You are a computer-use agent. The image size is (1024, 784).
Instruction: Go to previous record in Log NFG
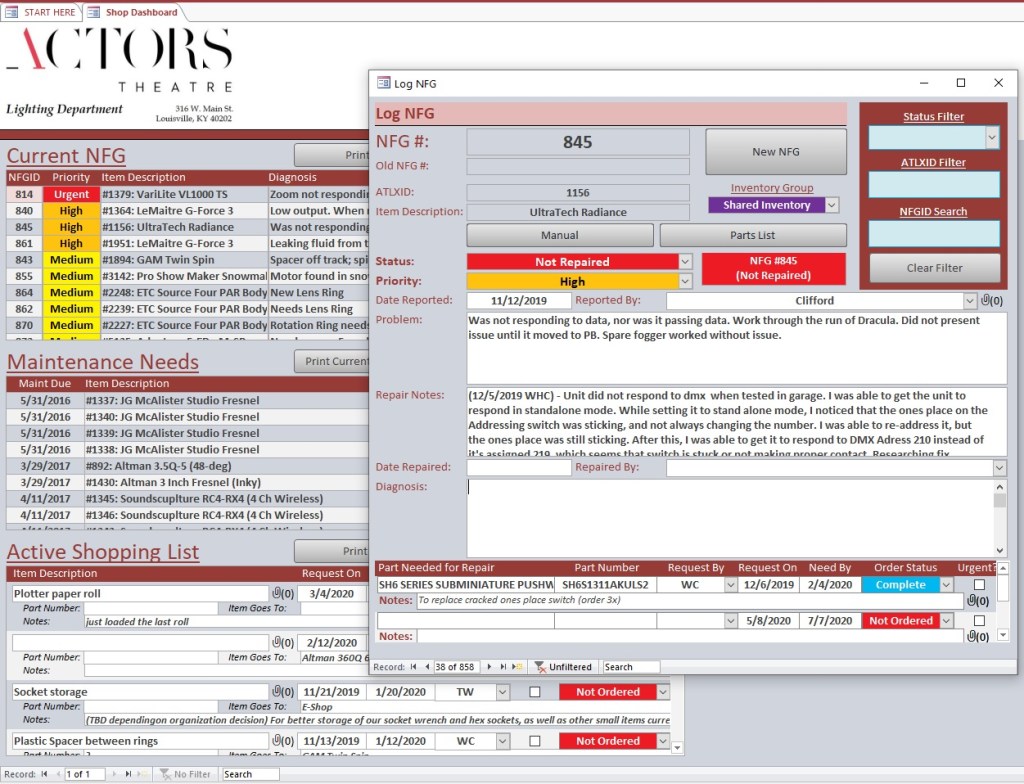tap(428, 667)
